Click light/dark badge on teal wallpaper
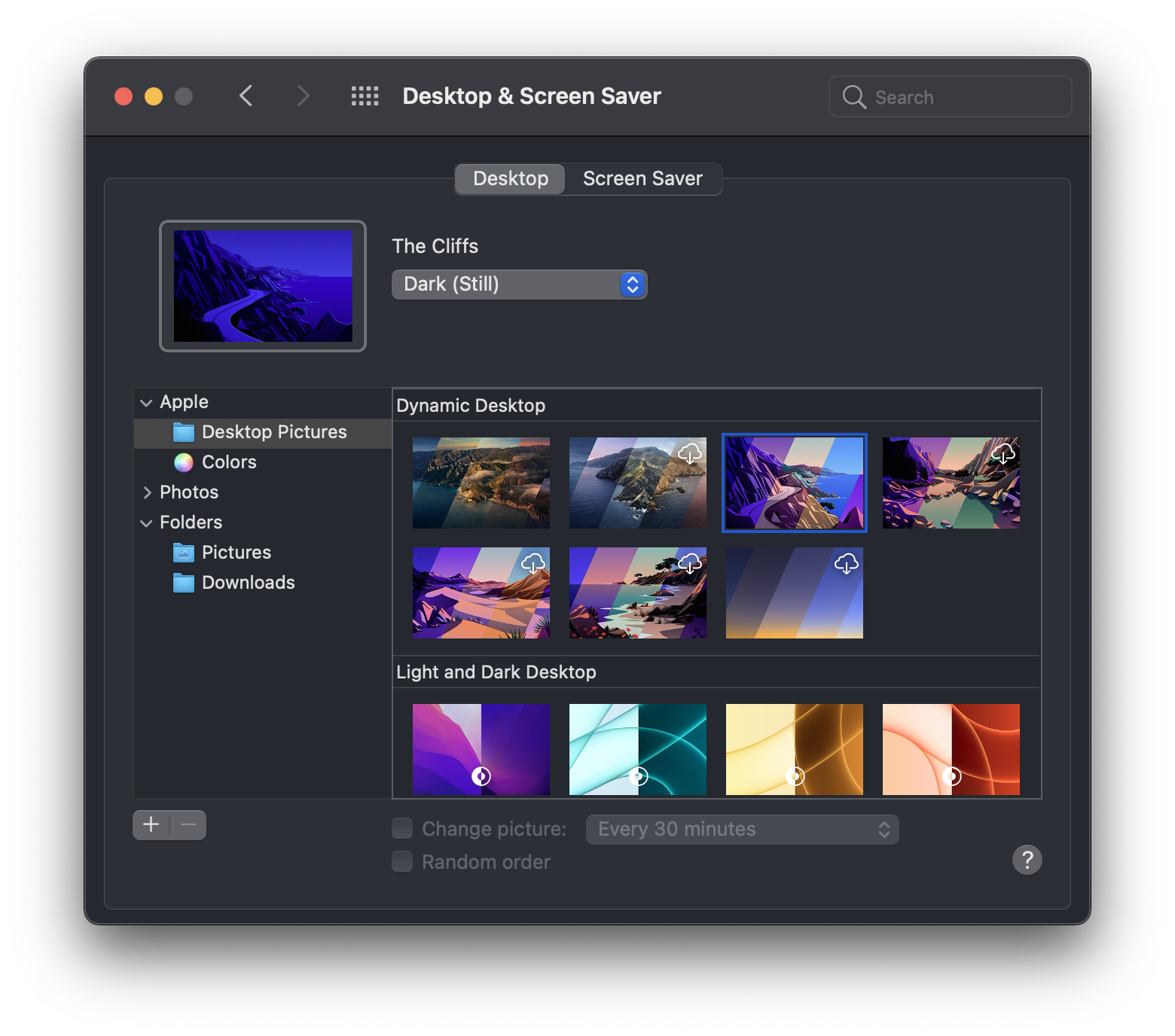 click(x=638, y=776)
